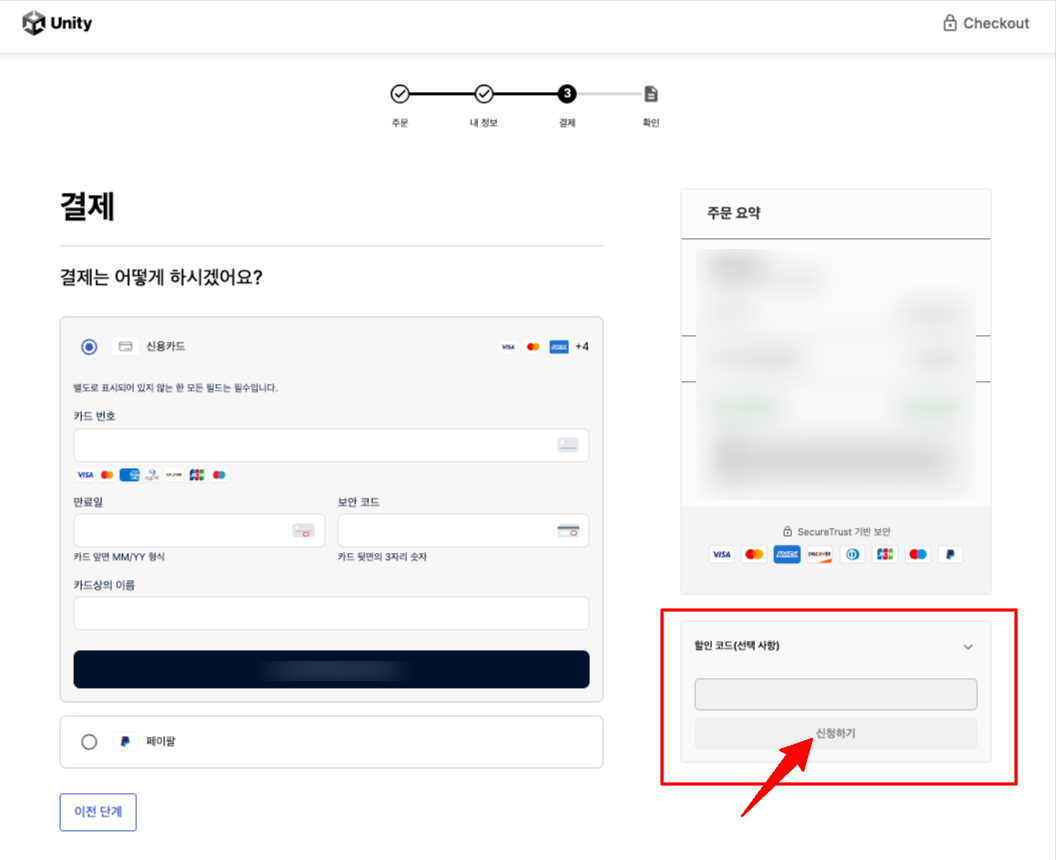Click the PayPal logo next to 페이팔

coord(125,741)
